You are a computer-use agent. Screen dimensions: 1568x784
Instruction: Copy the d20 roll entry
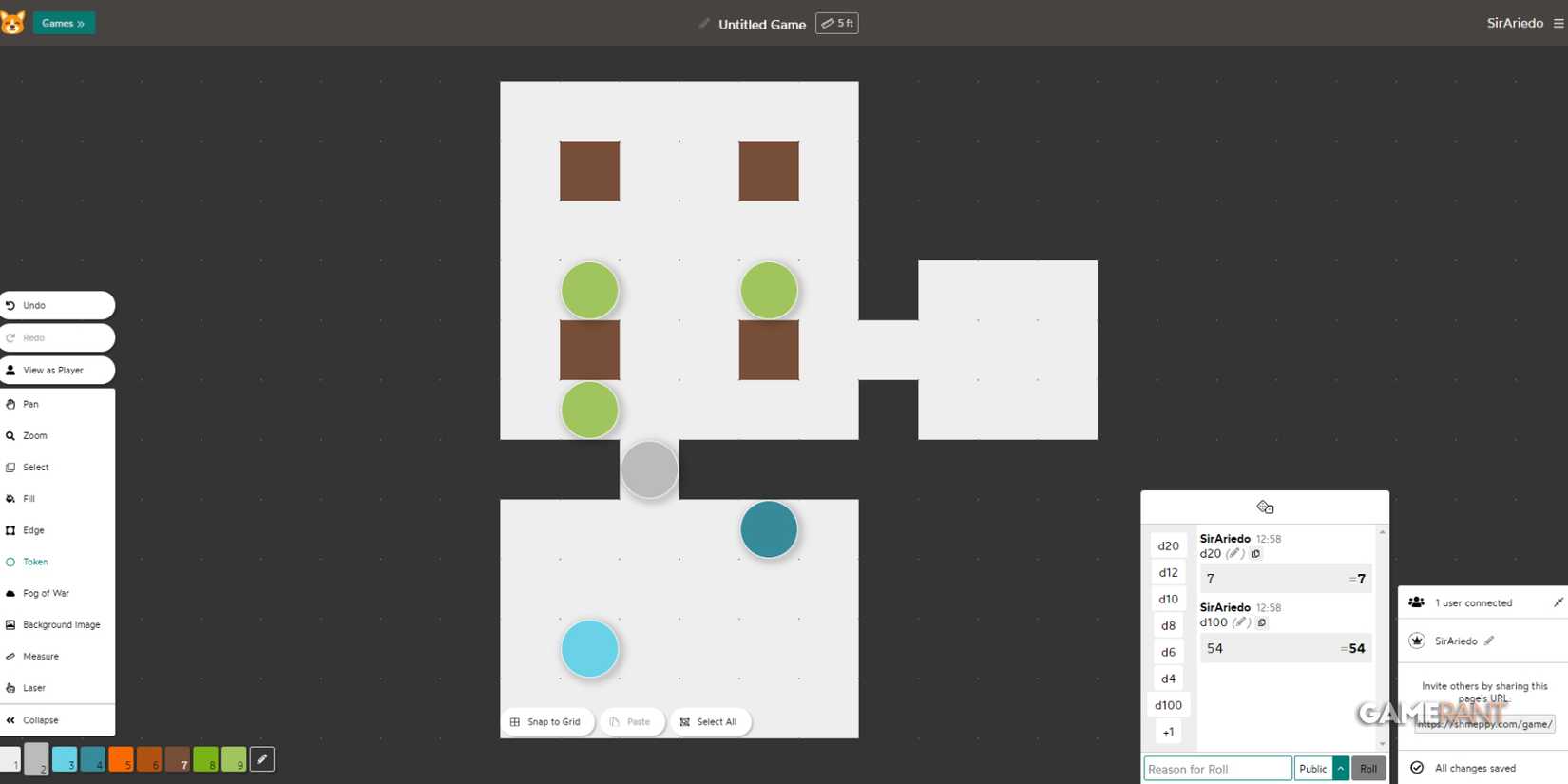click(1255, 553)
